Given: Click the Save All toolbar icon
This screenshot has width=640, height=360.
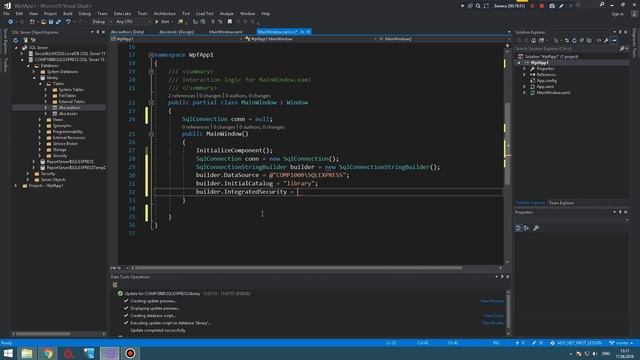Looking at the screenshot, I should pyautogui.click(x=58, y=22).
